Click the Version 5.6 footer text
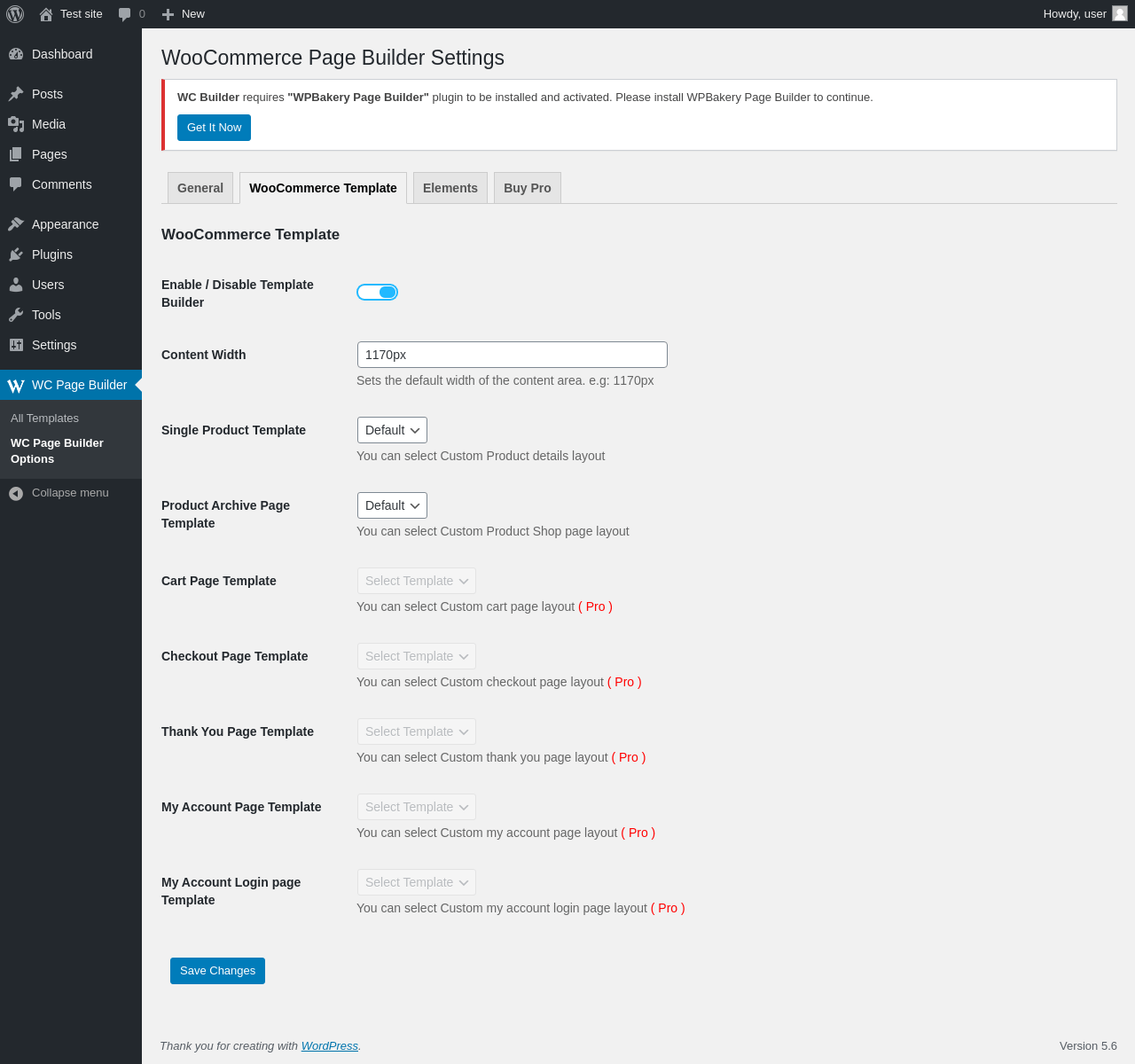This screenshot has width=1135, height=1064. click(1088, 1046)
